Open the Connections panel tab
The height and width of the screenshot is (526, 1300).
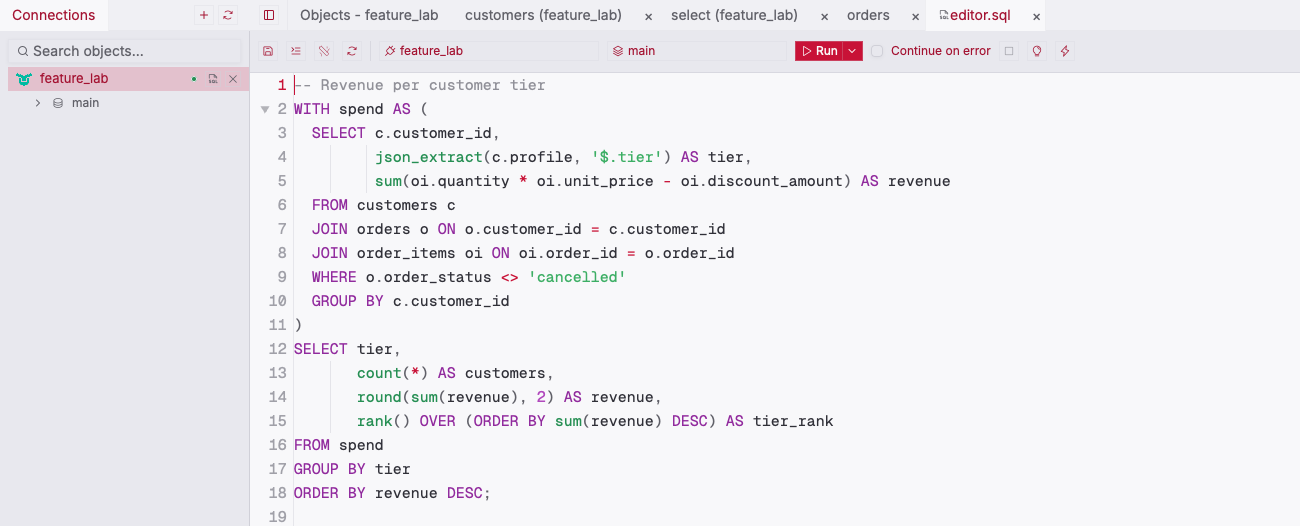tap(54, 15)
